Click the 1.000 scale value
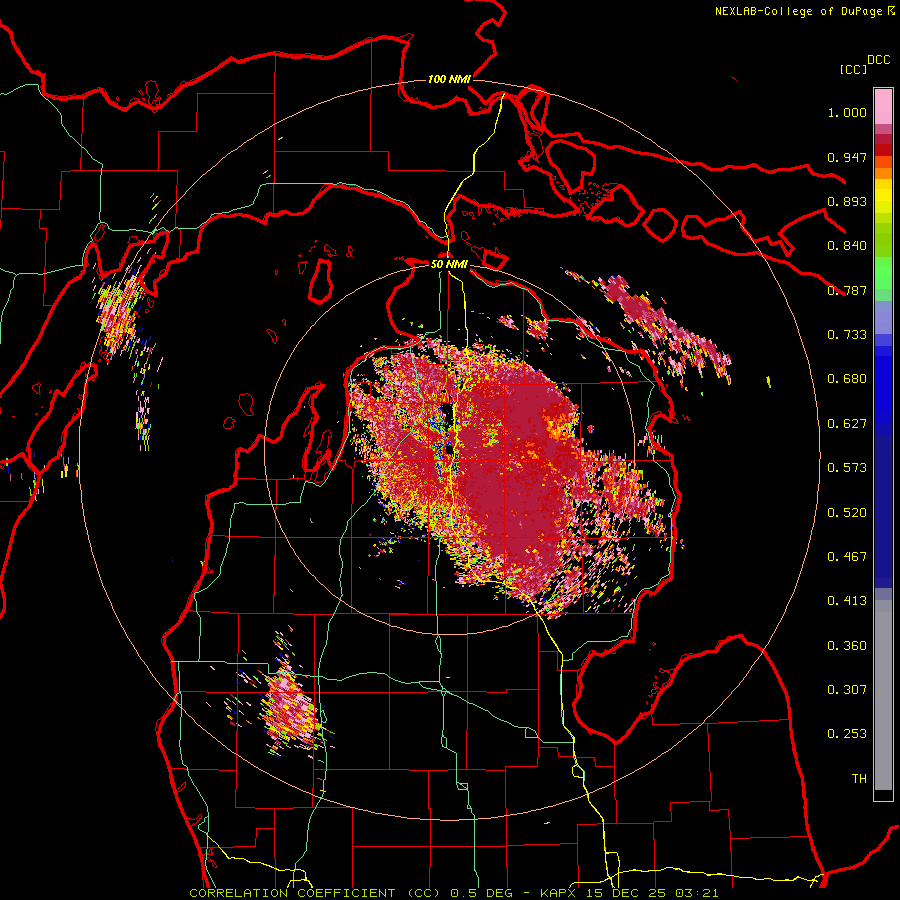The width and height of the screenshot is (900, 900). coord(847,112)
